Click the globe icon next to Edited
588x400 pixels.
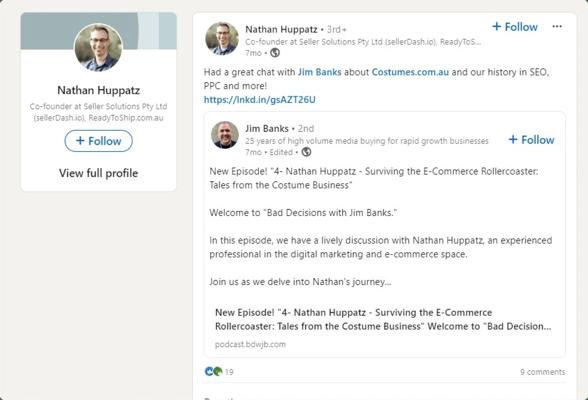[306, 152]
